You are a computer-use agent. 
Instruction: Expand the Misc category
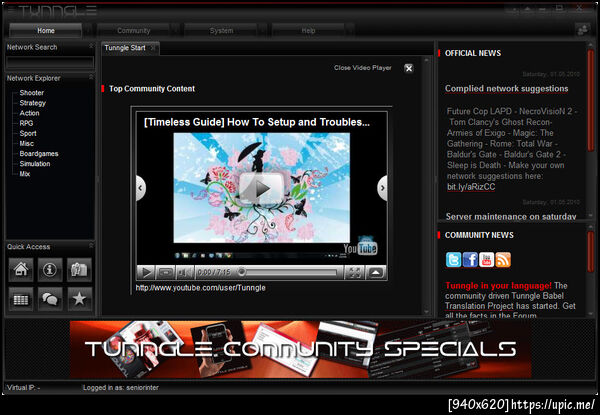tap(27, 143)
